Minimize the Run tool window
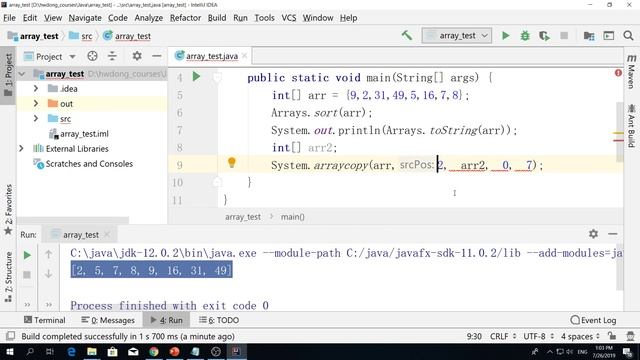Image resolution: width=640 pixels, height=360 pixels. 613,234
